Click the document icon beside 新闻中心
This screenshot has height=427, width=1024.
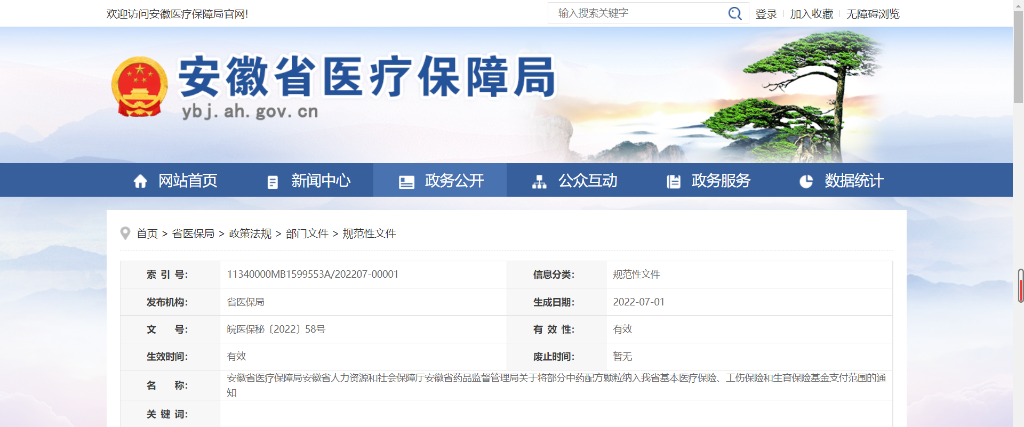273,181
